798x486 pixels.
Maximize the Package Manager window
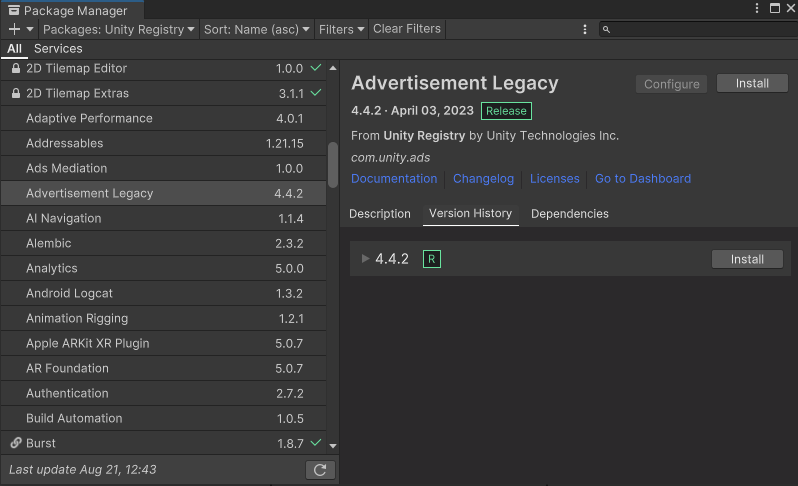(775, 8)
